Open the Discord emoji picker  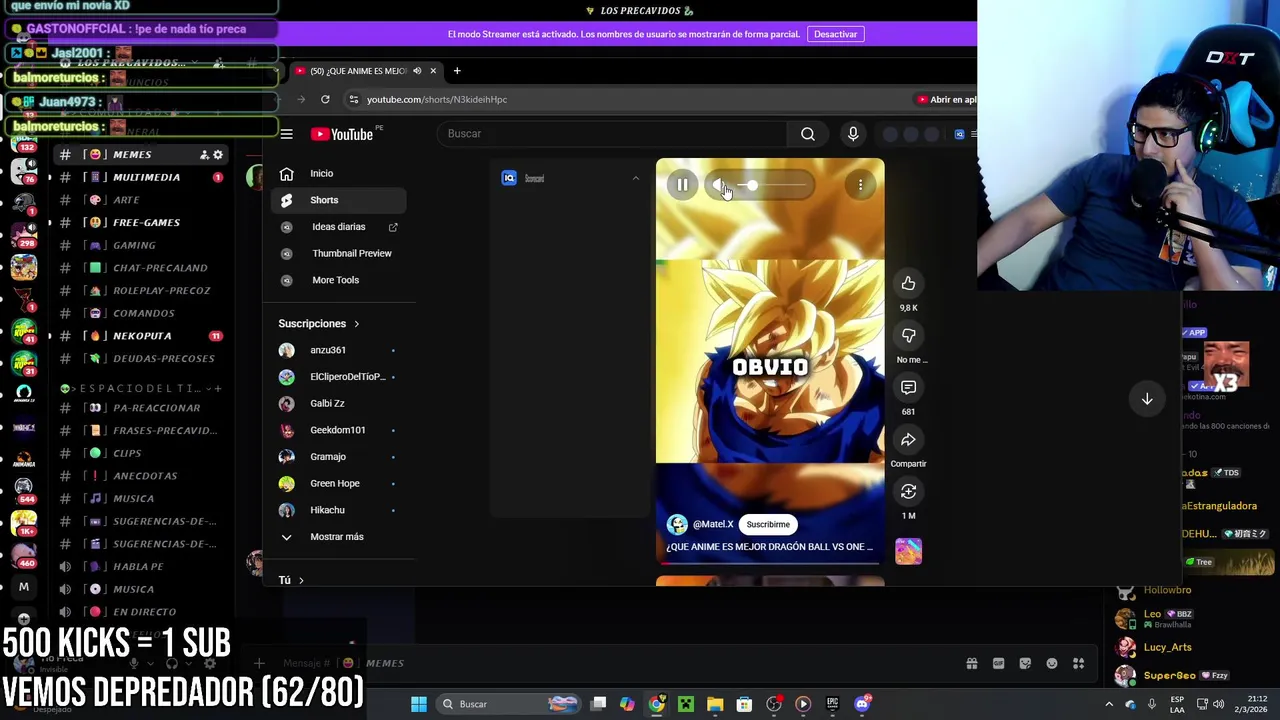point(1051,664)
